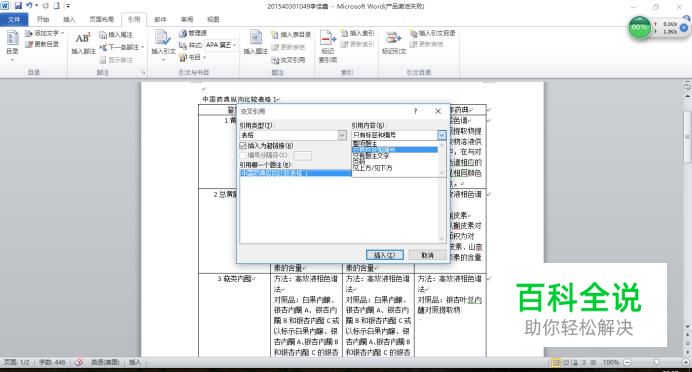Click 字数: 446 word count in status bar

[x=52, y=362]
